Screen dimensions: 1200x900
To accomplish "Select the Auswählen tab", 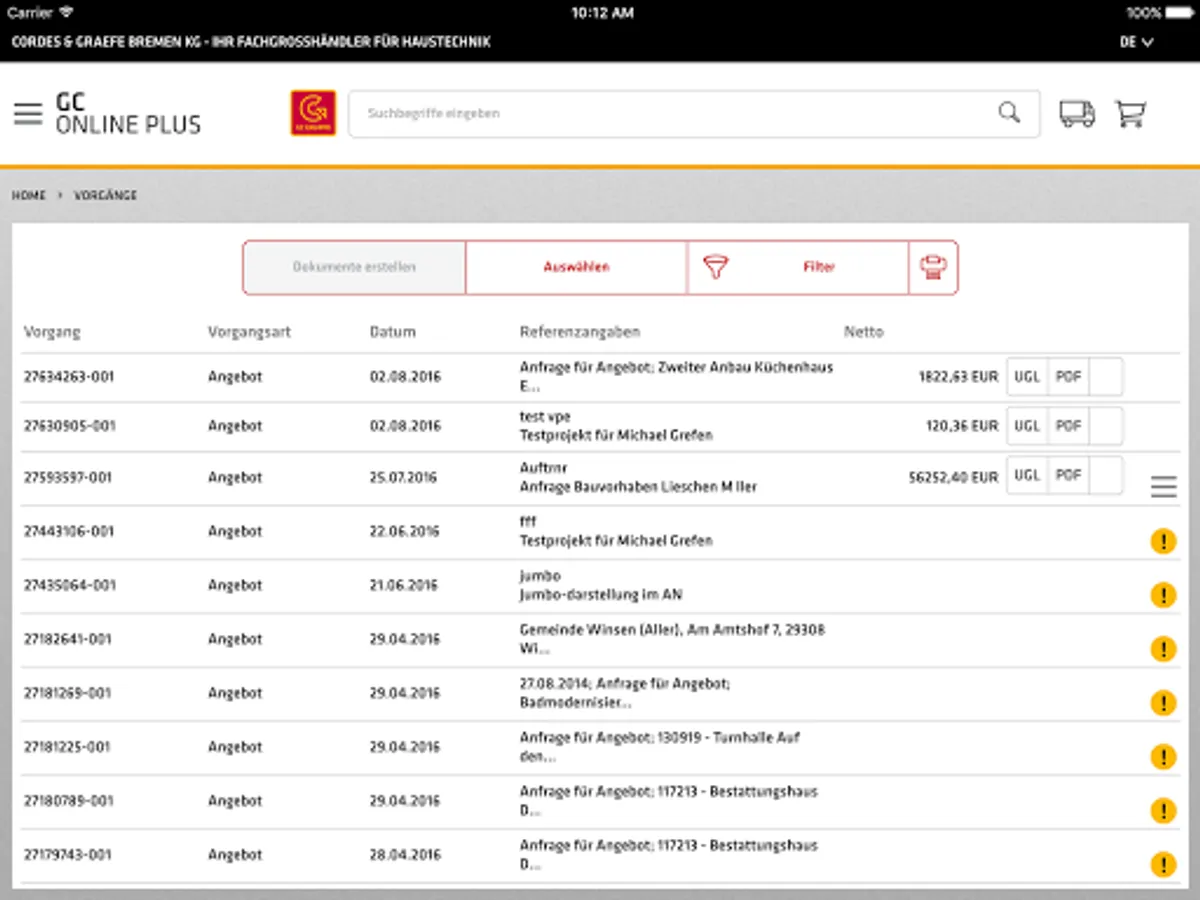I will pos(576,267).
